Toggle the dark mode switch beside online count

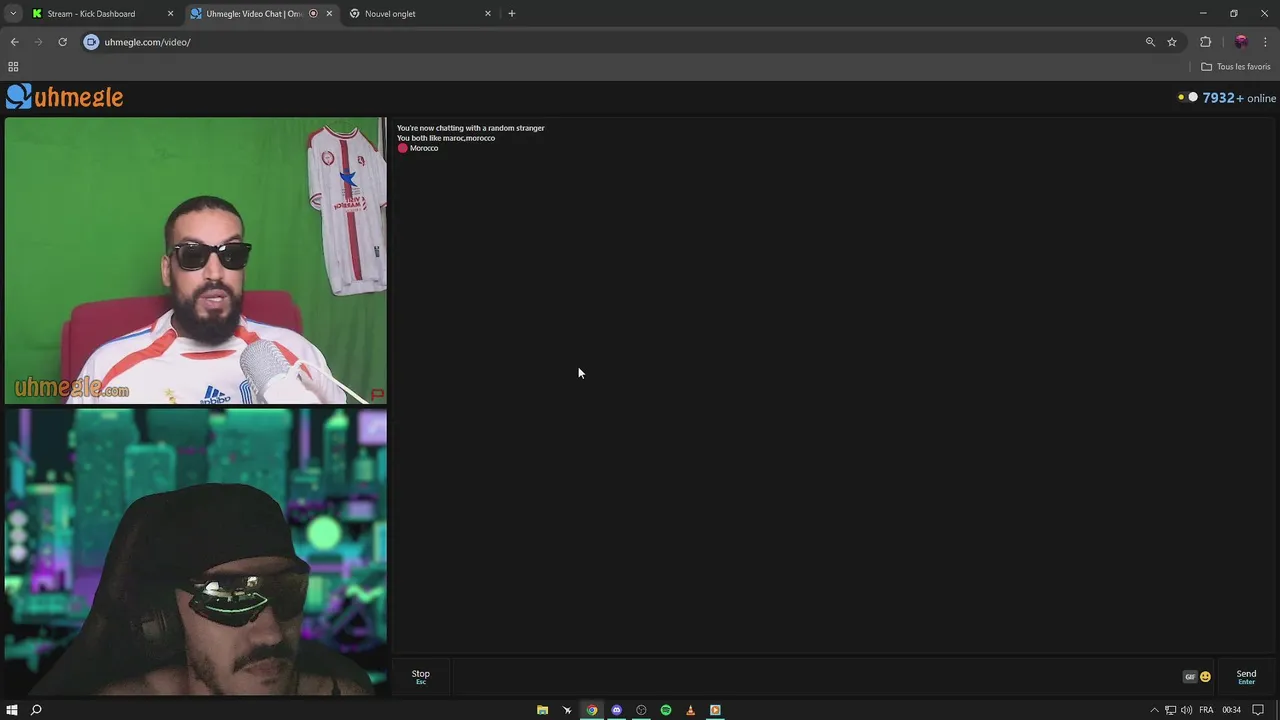pos(1187,97)
